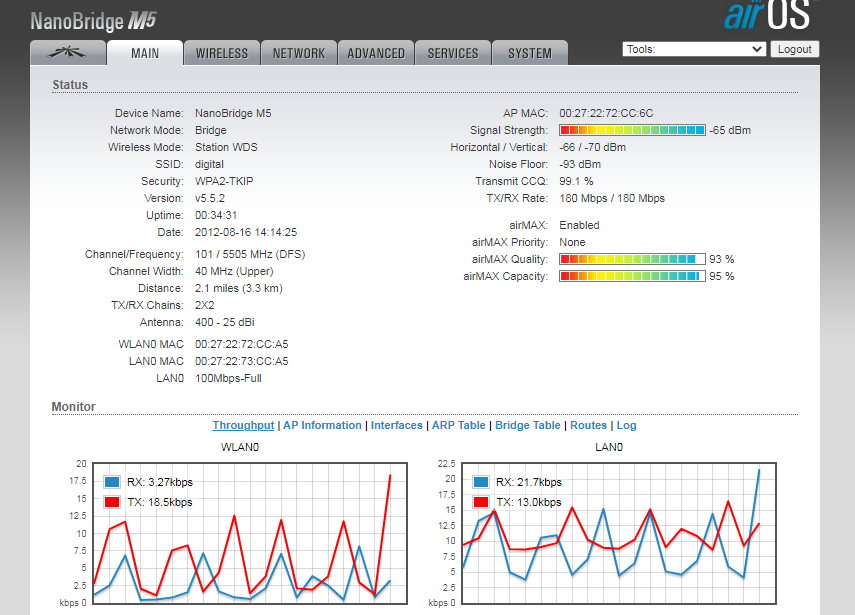Viewport: 855px width, 615px height.
Task: Click the WLAN0 throughput graph
Action: (x=250, y=533)
